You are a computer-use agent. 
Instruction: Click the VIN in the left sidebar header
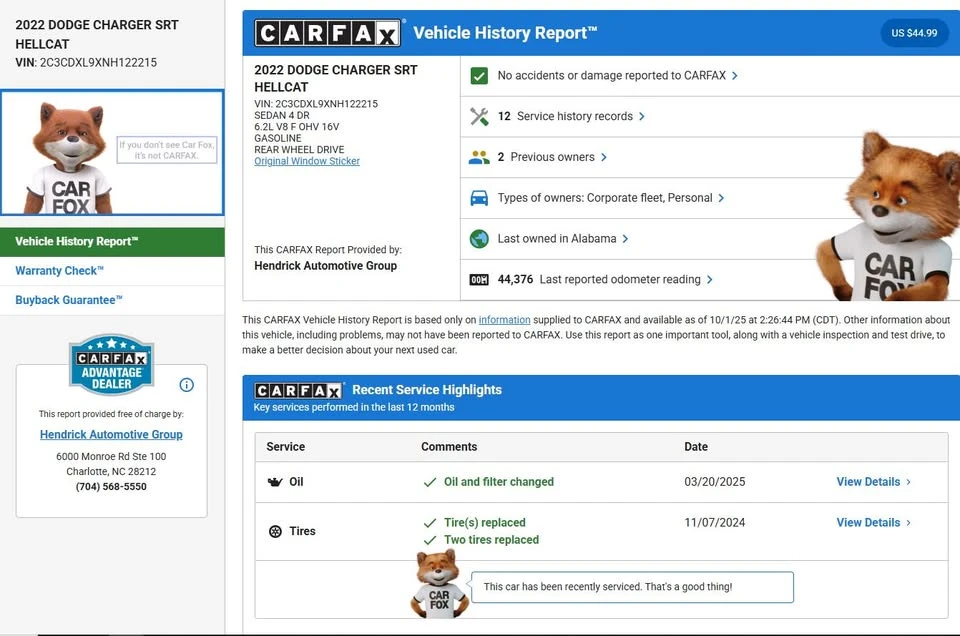[86, 62]
